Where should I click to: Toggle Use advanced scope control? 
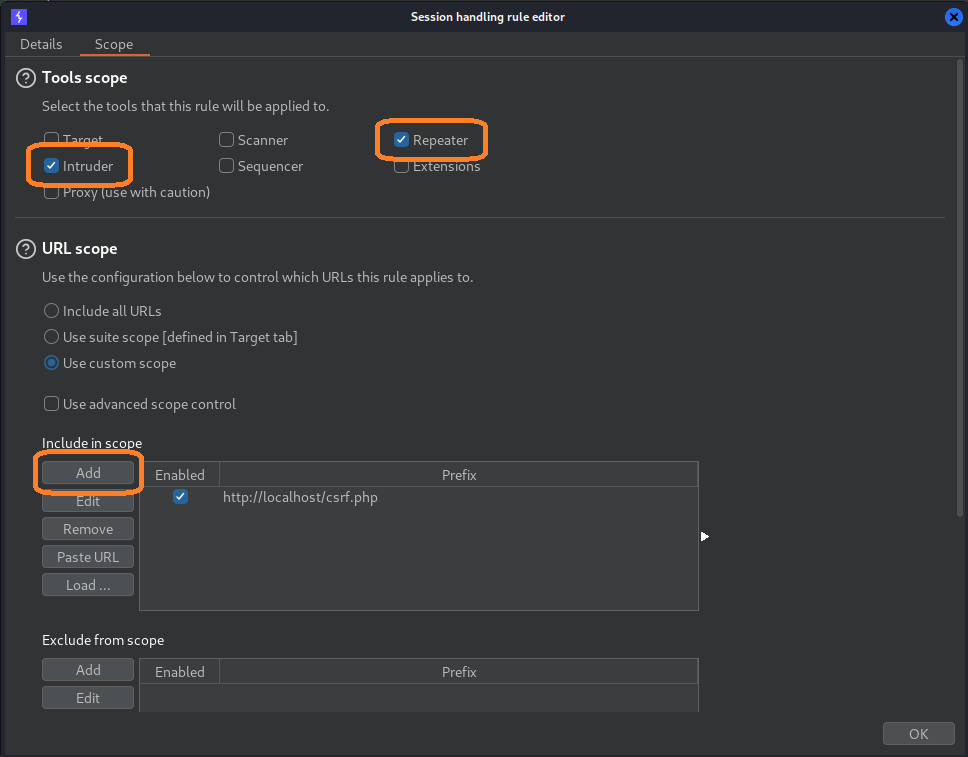click(50, 404)
